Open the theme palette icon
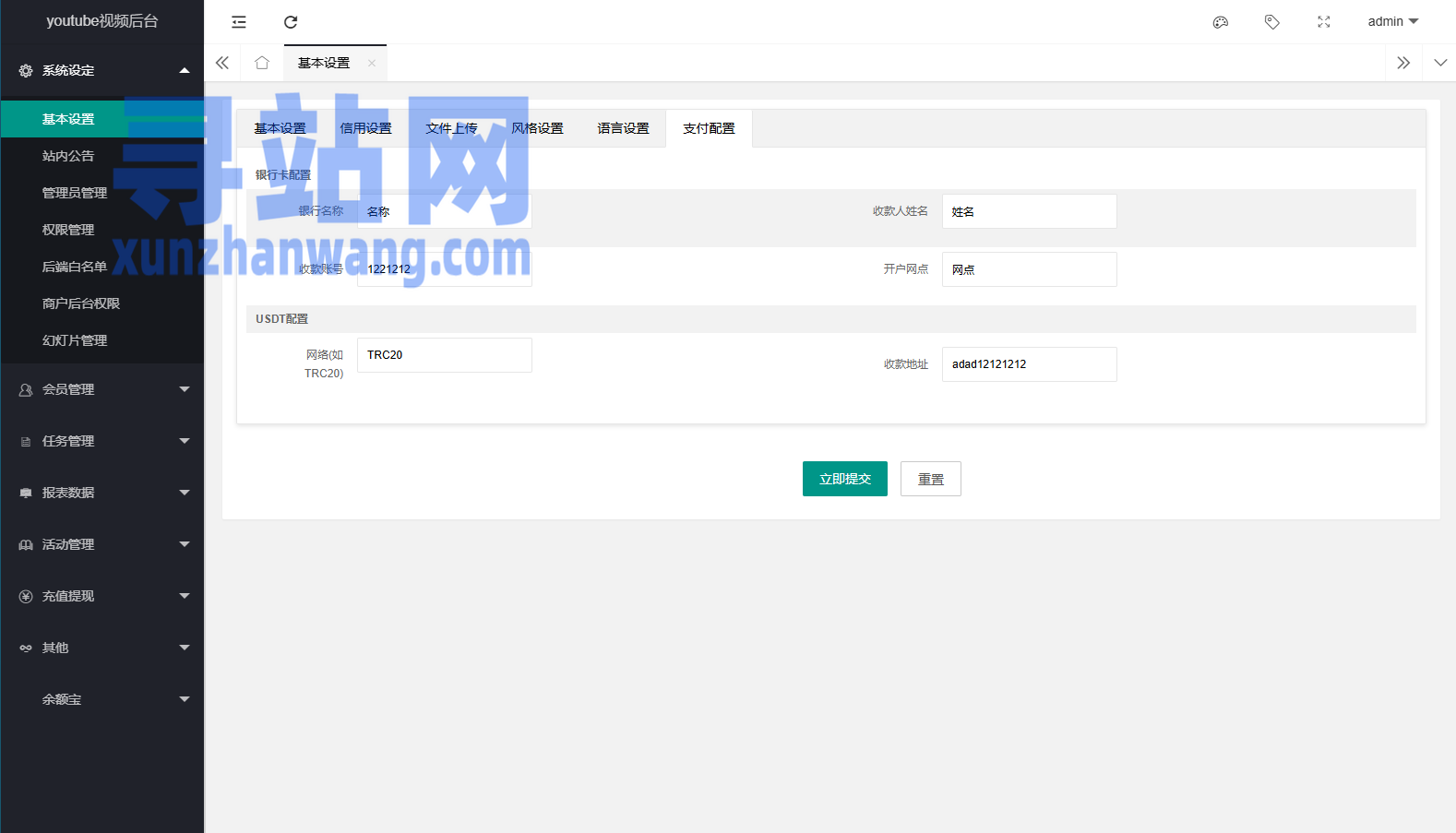Image resolution: width=1456 pixels, height=833 pixels. click(1221, 22)
